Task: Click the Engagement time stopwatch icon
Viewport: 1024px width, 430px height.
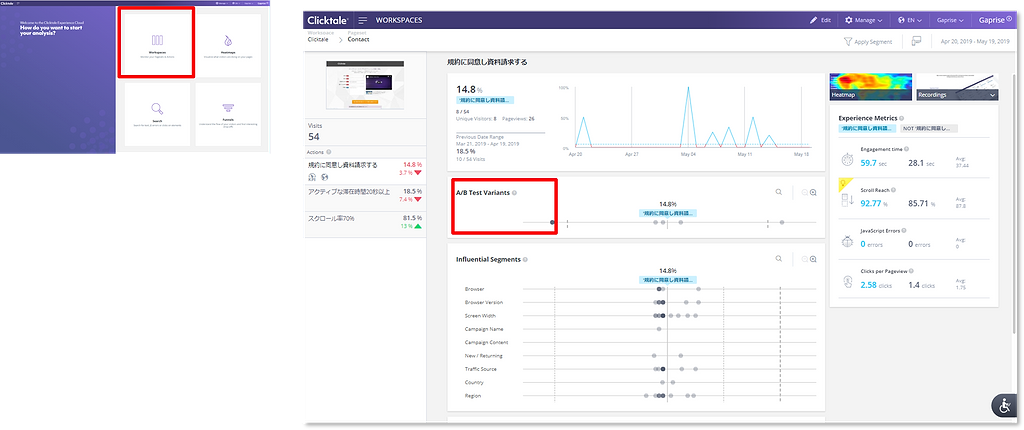Action: (x=848, y=161)
